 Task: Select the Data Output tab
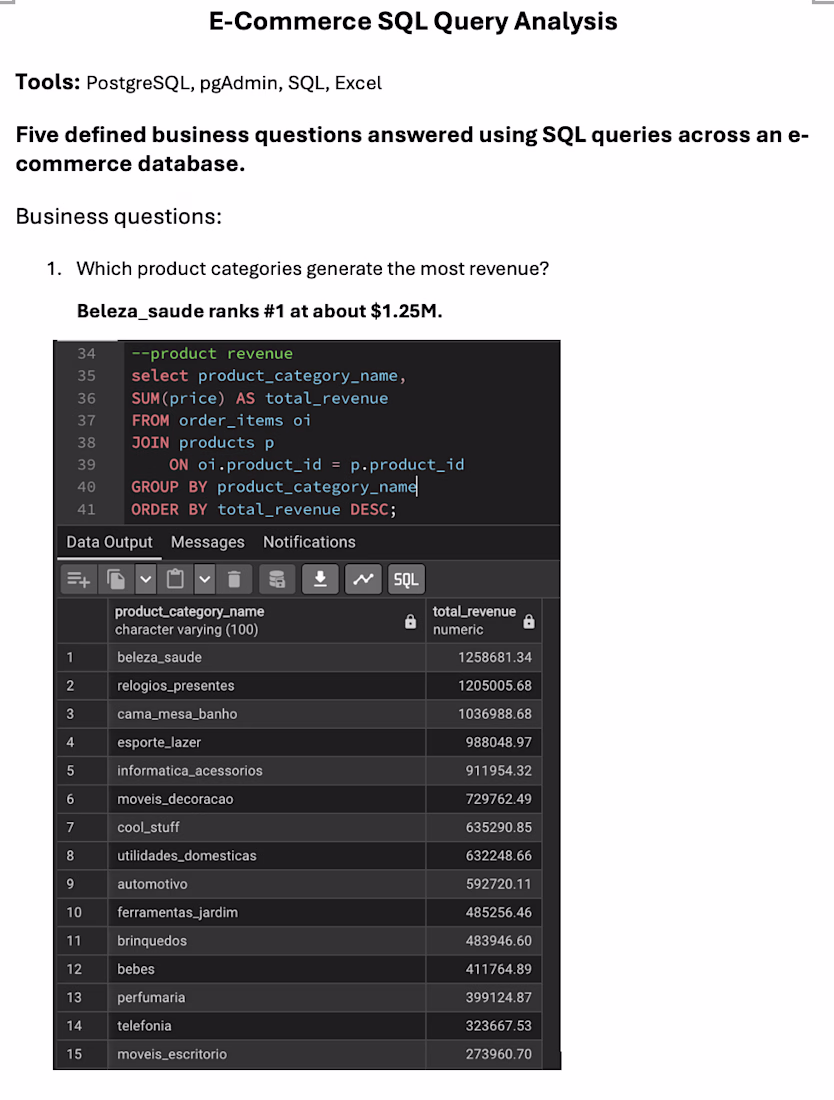(x=109, y=542)
